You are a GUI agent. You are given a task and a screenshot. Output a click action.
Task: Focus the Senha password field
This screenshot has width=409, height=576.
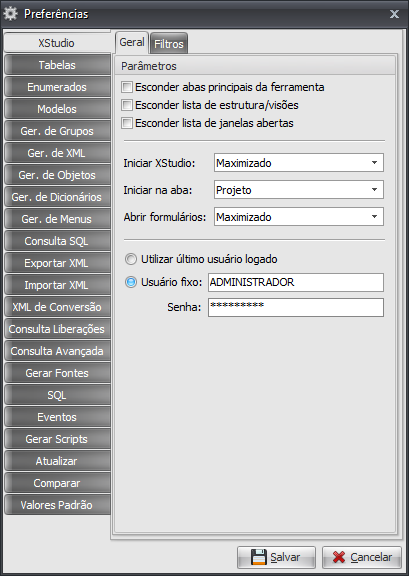(296, 307)
